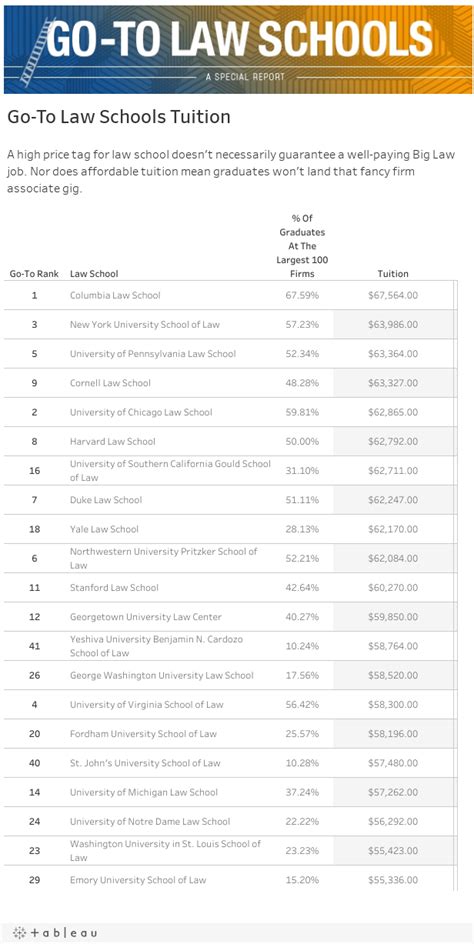Select rank 41 Yeshiva University Cardozo row
The width and height of the screenshot is (474, 944).
(228, 646)
